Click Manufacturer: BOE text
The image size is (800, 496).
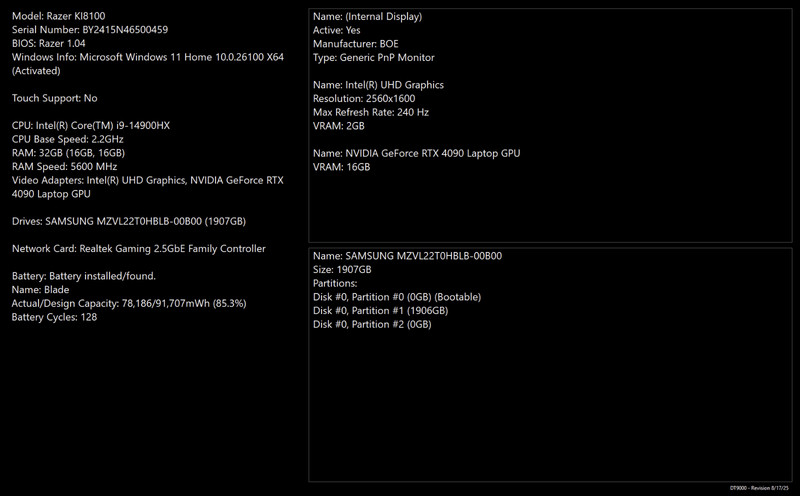(x=356, y=44)
